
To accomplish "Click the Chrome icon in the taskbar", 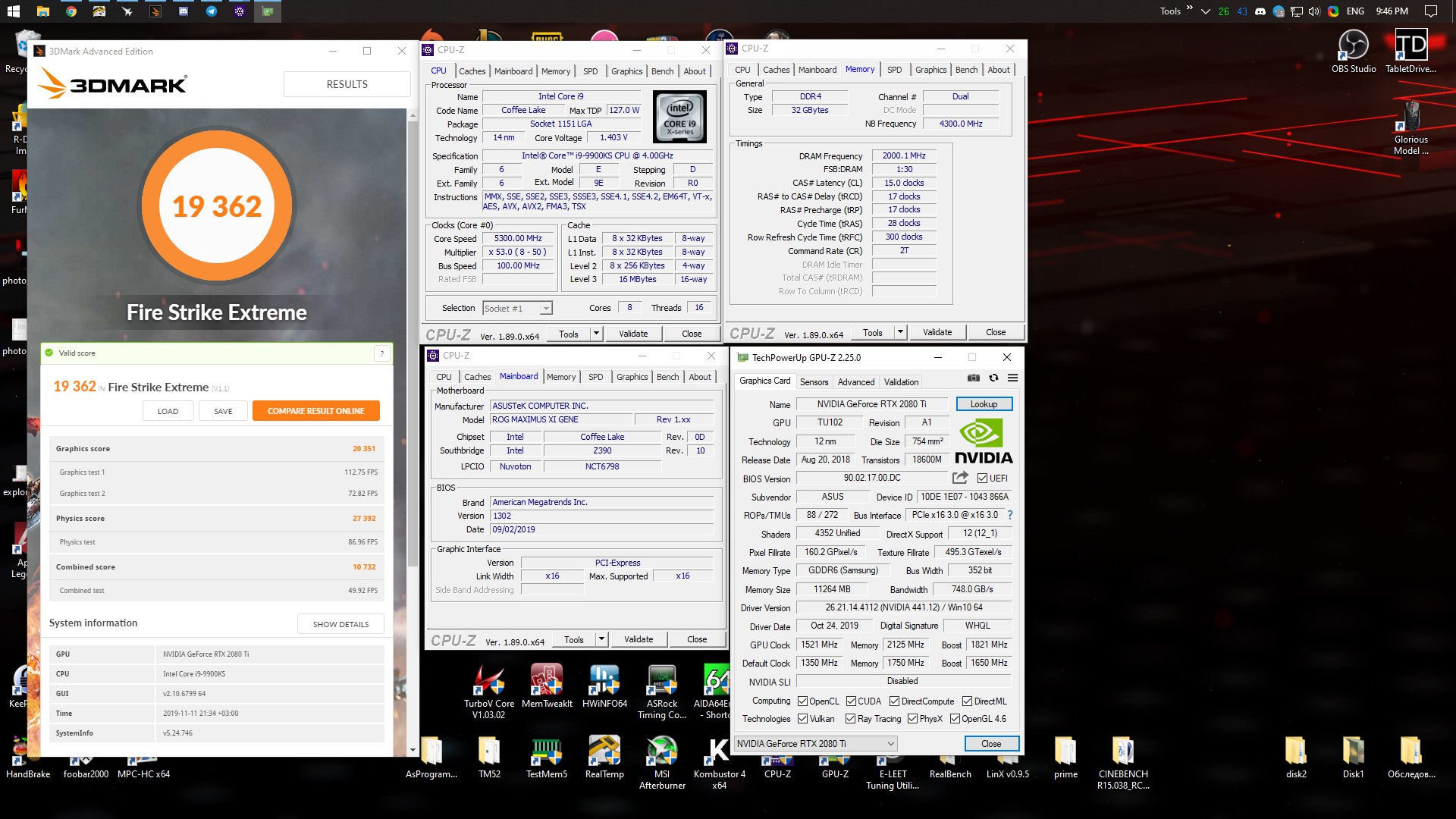I will click(x=71, y=11).
